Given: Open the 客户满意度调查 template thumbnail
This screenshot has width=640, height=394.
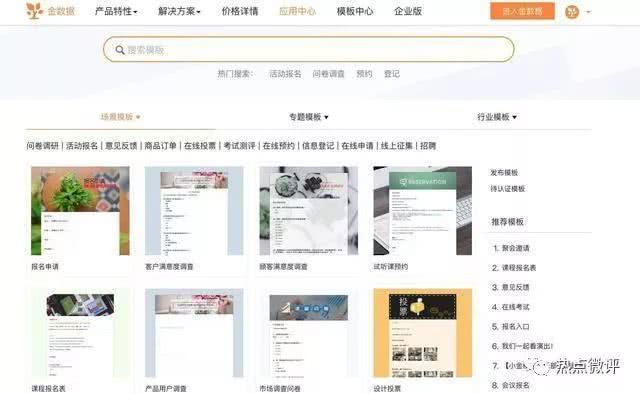Looking at the screenshot, I should [194, 211].
